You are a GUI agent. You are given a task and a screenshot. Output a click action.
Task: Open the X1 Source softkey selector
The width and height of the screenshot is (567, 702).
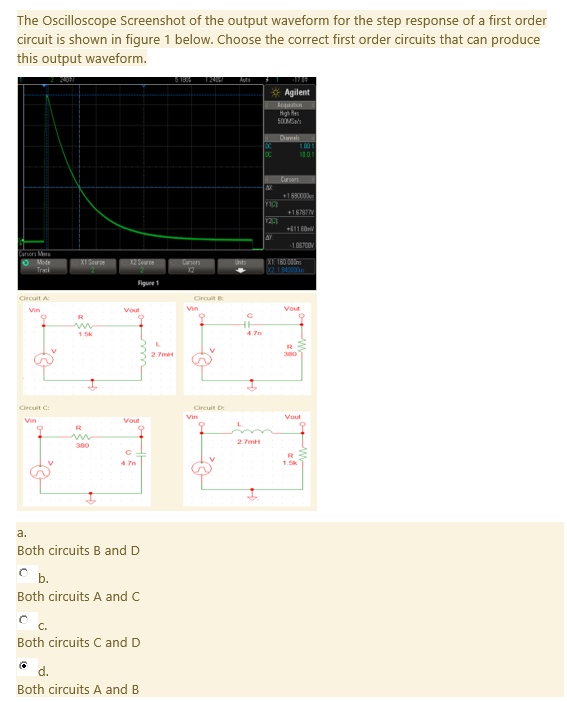(93, 266)
